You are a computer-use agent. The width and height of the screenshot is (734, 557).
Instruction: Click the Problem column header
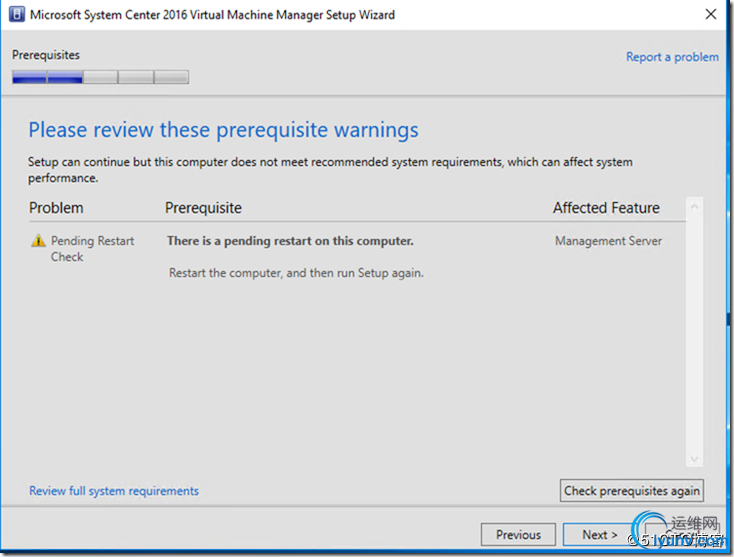click(56, 208)
